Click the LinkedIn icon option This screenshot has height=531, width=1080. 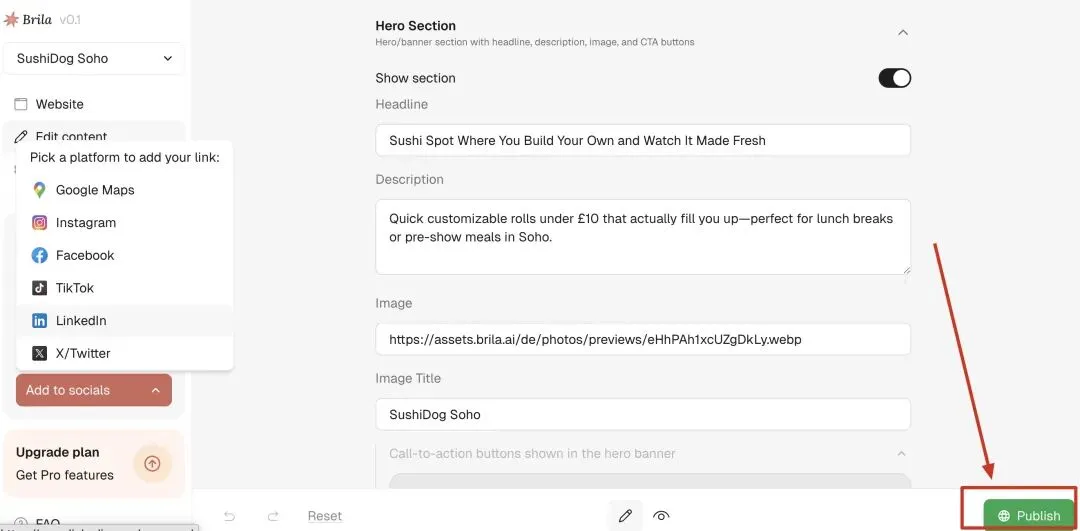[40, 321]
